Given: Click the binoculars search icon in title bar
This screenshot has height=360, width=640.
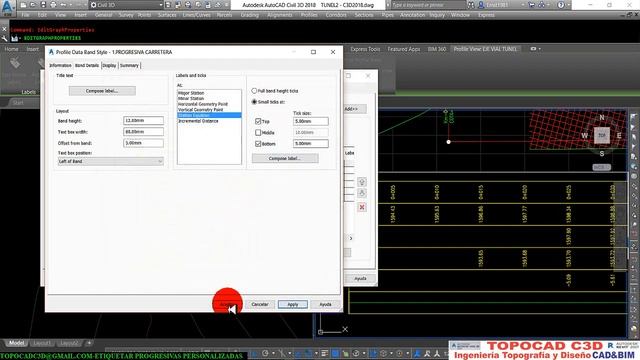Looking at the screenshot, I should pyautogui.click(x=471, y=5).
